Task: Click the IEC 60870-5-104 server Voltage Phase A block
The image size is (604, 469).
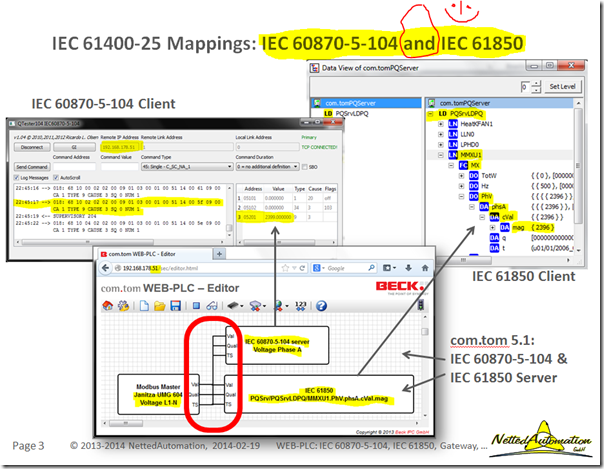Action: [277, 345]
